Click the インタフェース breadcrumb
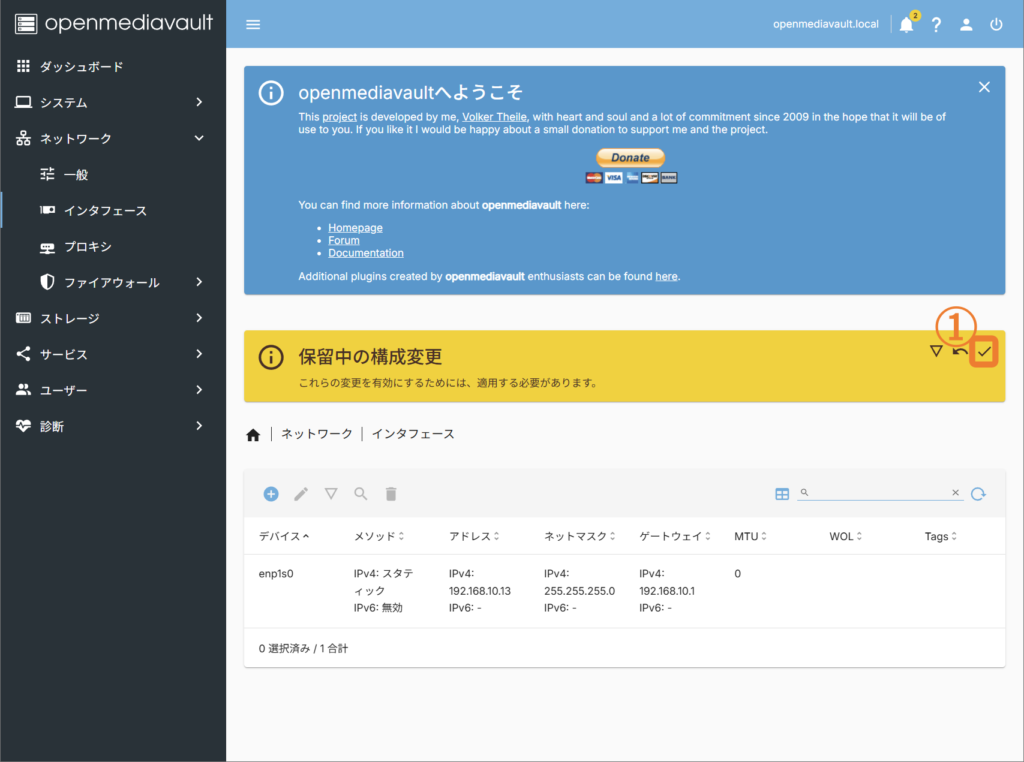1024x762 pixels. [x=413, y=434]
